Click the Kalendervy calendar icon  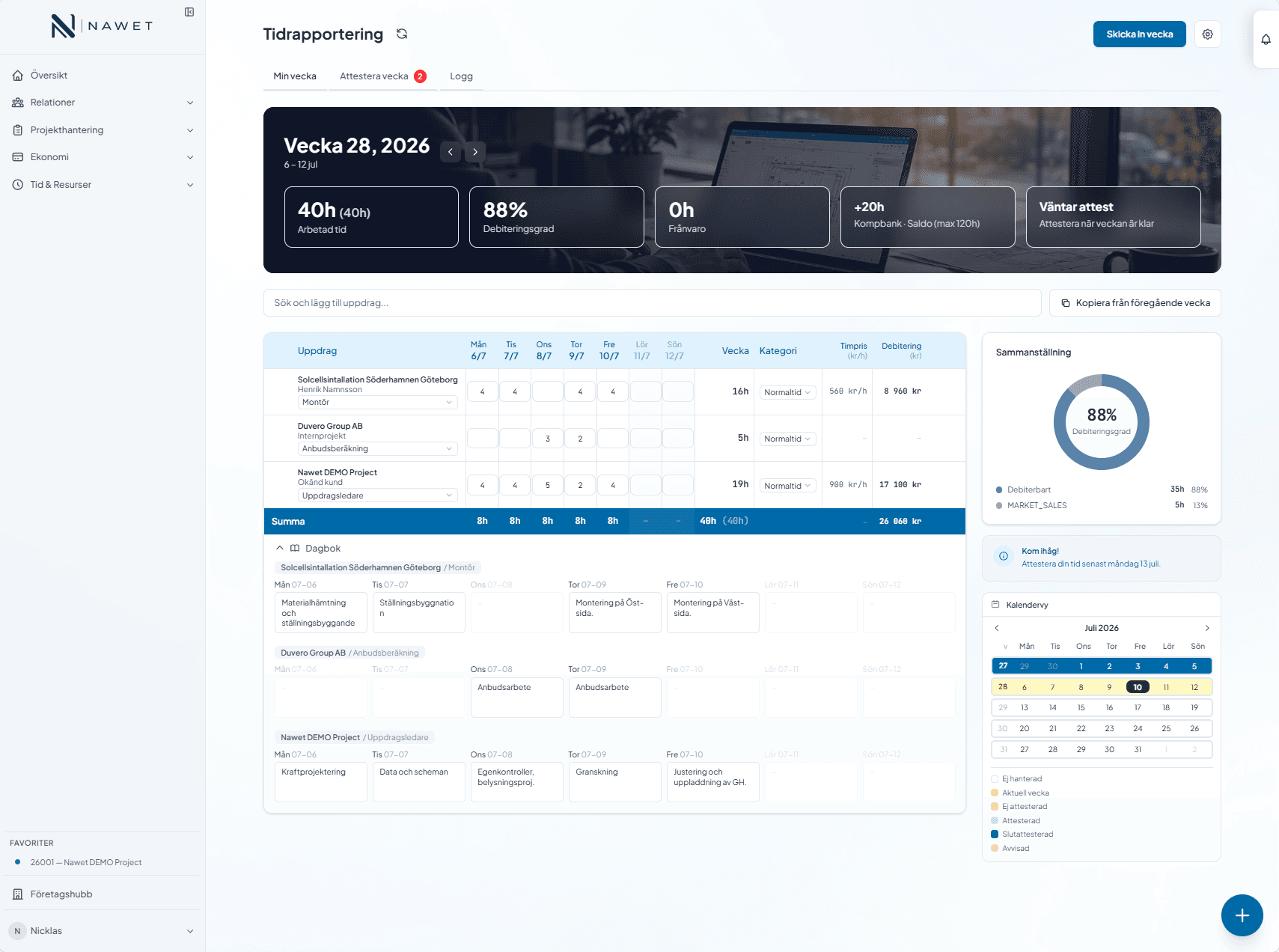pos(995,605)
